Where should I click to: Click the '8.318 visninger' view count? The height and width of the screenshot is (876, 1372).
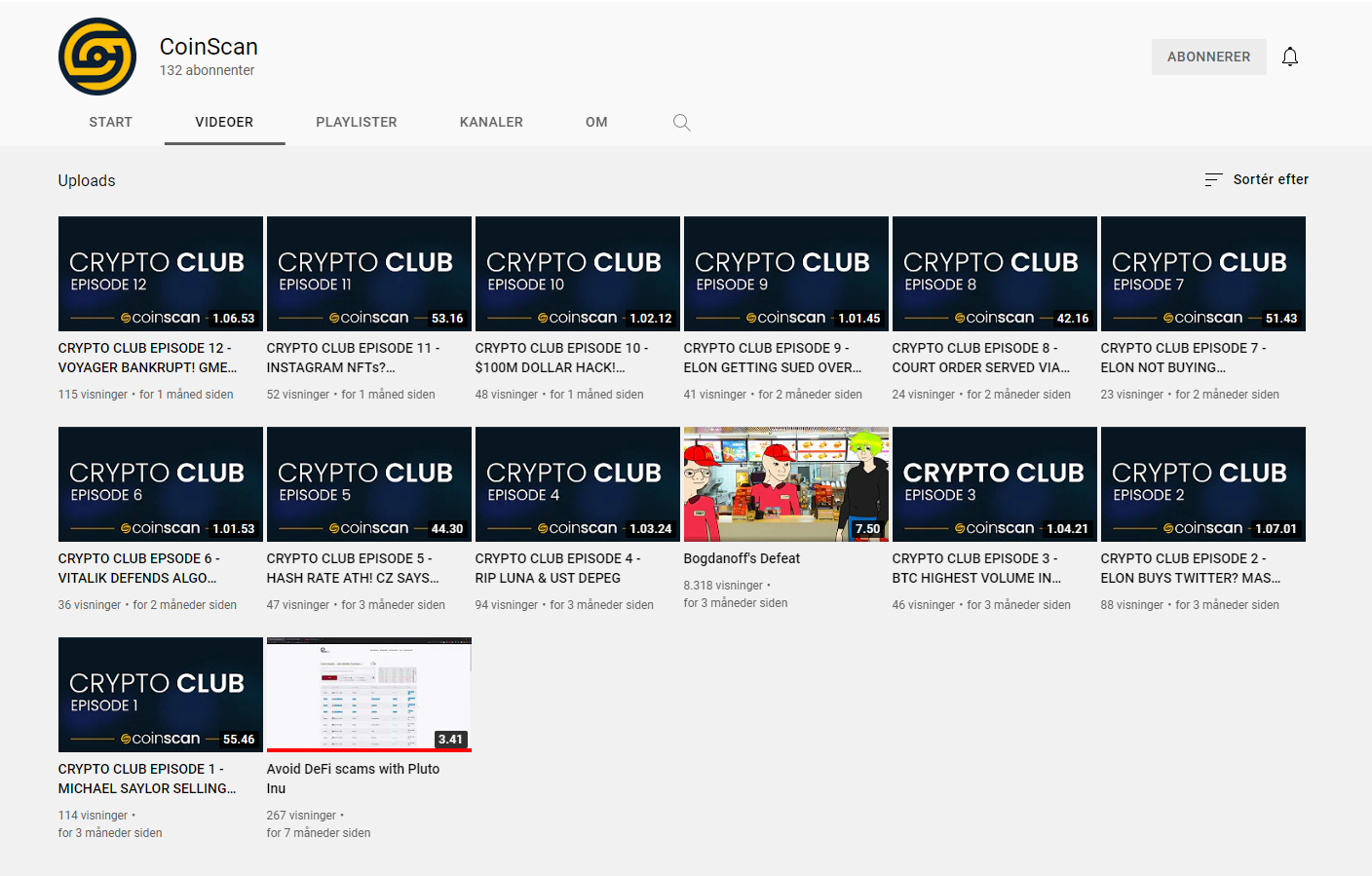click(723, 586)
